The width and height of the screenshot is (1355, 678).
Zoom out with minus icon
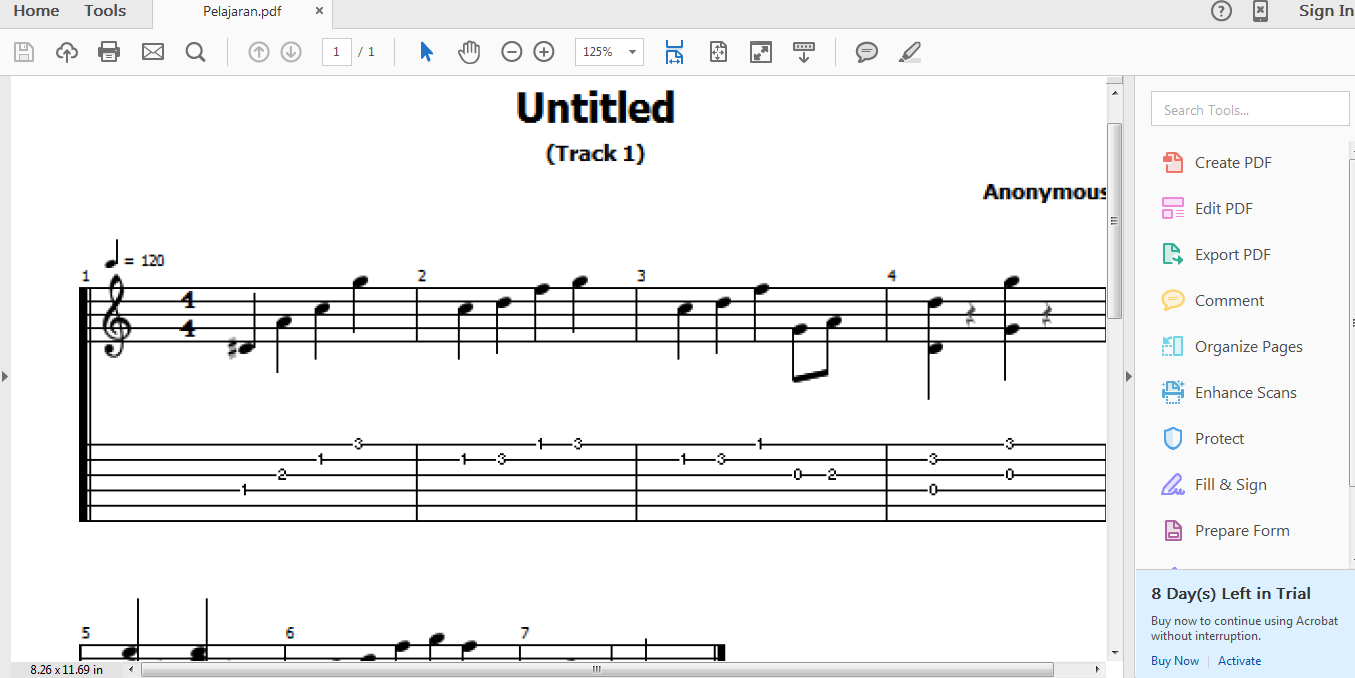(512, 52)
